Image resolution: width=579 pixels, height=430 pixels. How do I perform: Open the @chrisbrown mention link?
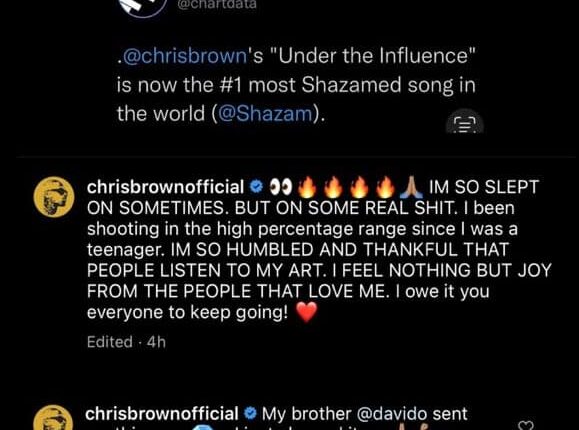184,57
